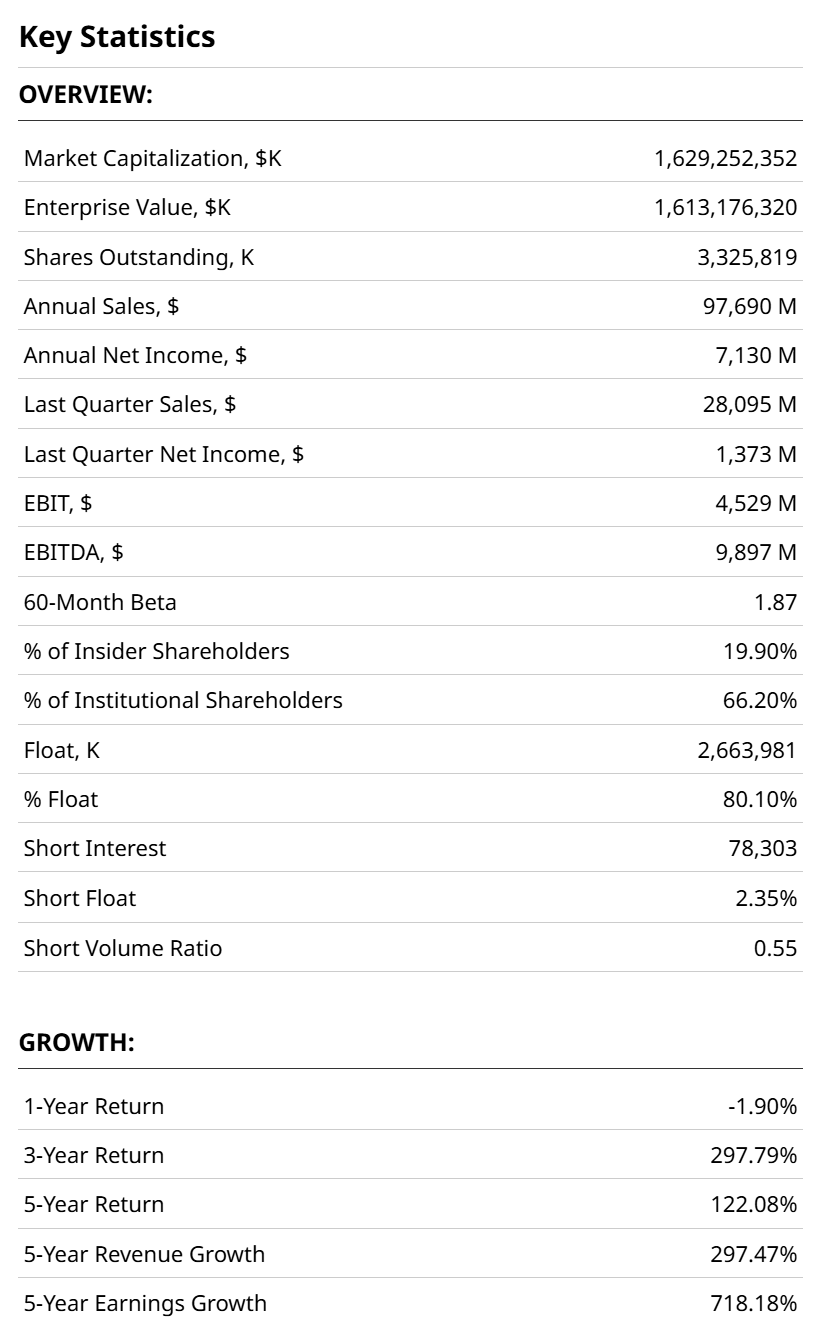
Task: Select the Last Quarter Sales value
Action: [750, 404]
